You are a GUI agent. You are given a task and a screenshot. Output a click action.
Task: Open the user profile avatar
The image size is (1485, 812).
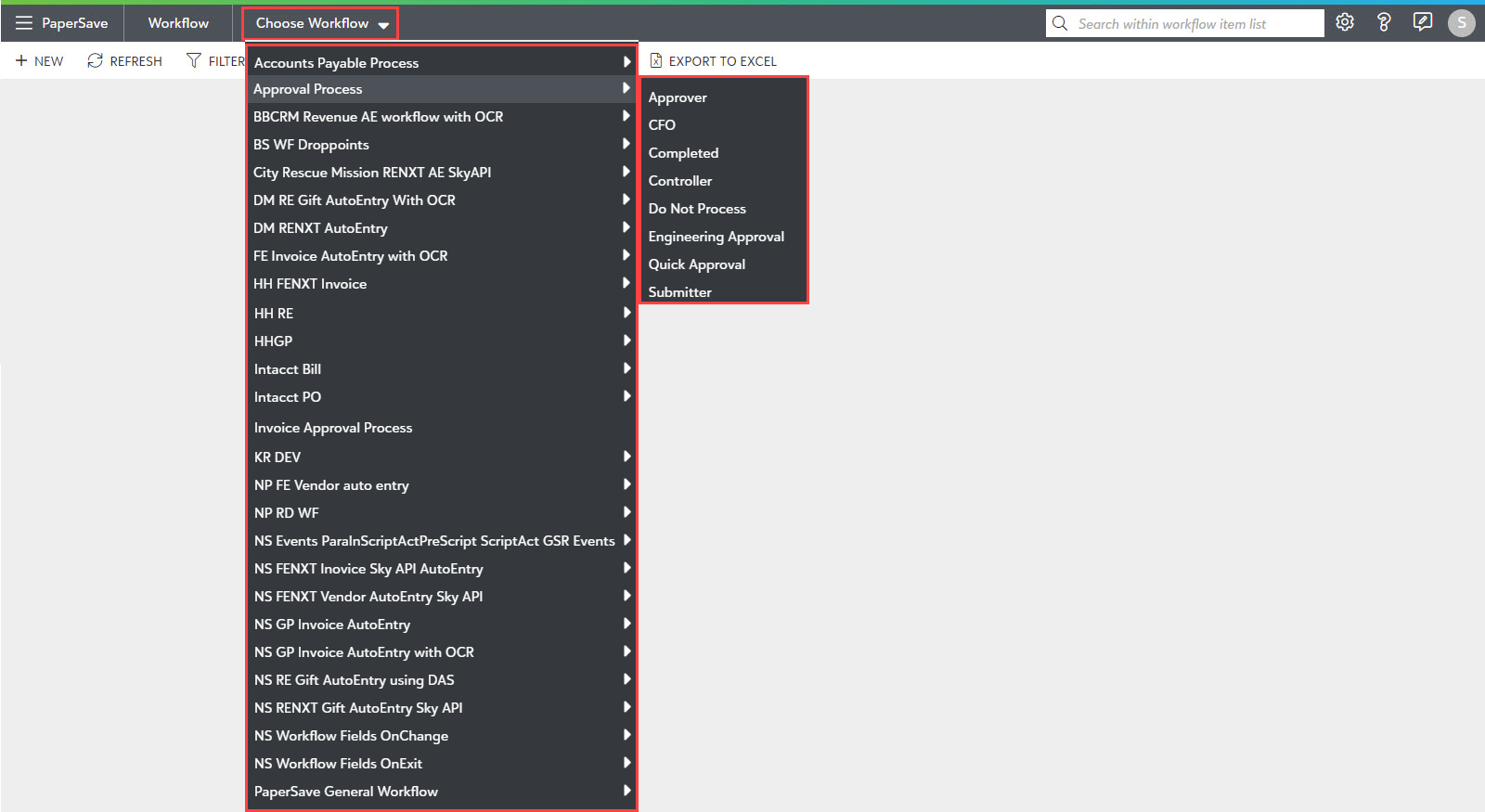pyautogui.click(x=1461, y=23)
